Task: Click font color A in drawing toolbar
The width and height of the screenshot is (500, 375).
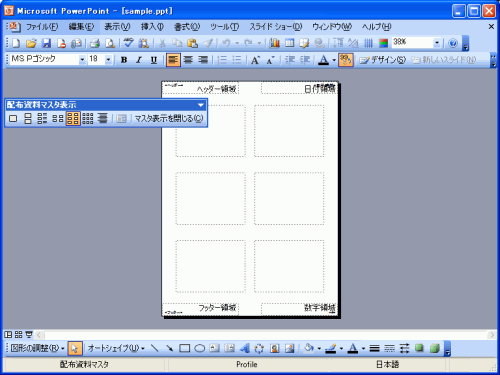Action: click(353, 348)
